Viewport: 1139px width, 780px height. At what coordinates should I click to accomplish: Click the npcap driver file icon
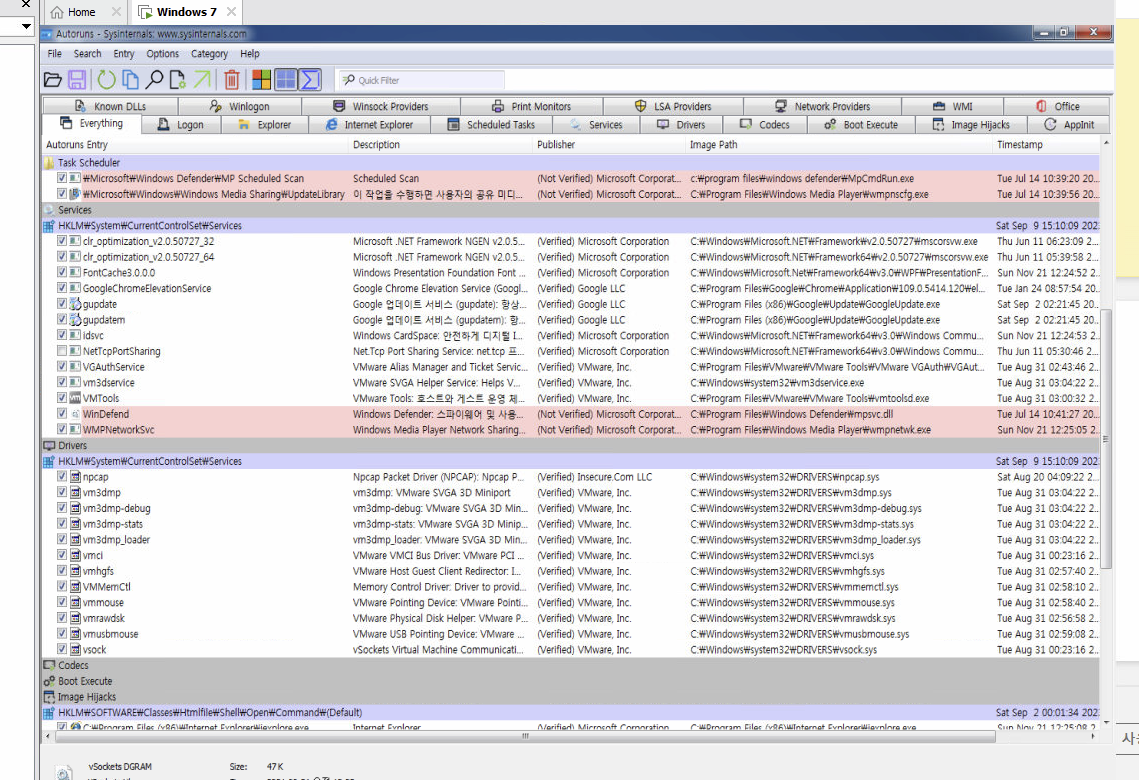click(x=75, y=477)
